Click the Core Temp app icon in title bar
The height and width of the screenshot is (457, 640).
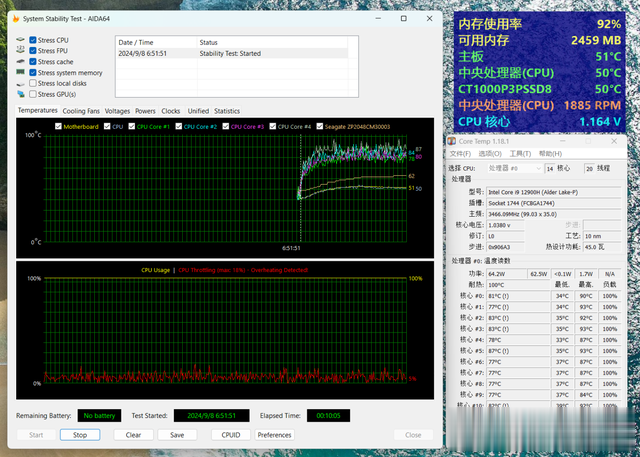[x=451, y=141]
